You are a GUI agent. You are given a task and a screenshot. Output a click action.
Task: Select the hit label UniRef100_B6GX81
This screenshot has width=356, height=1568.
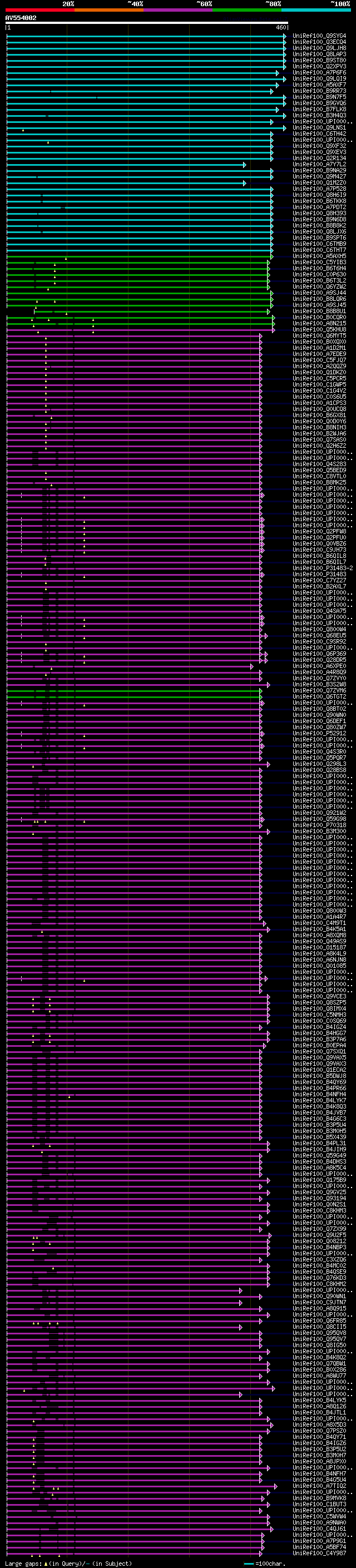click(319, 416)
